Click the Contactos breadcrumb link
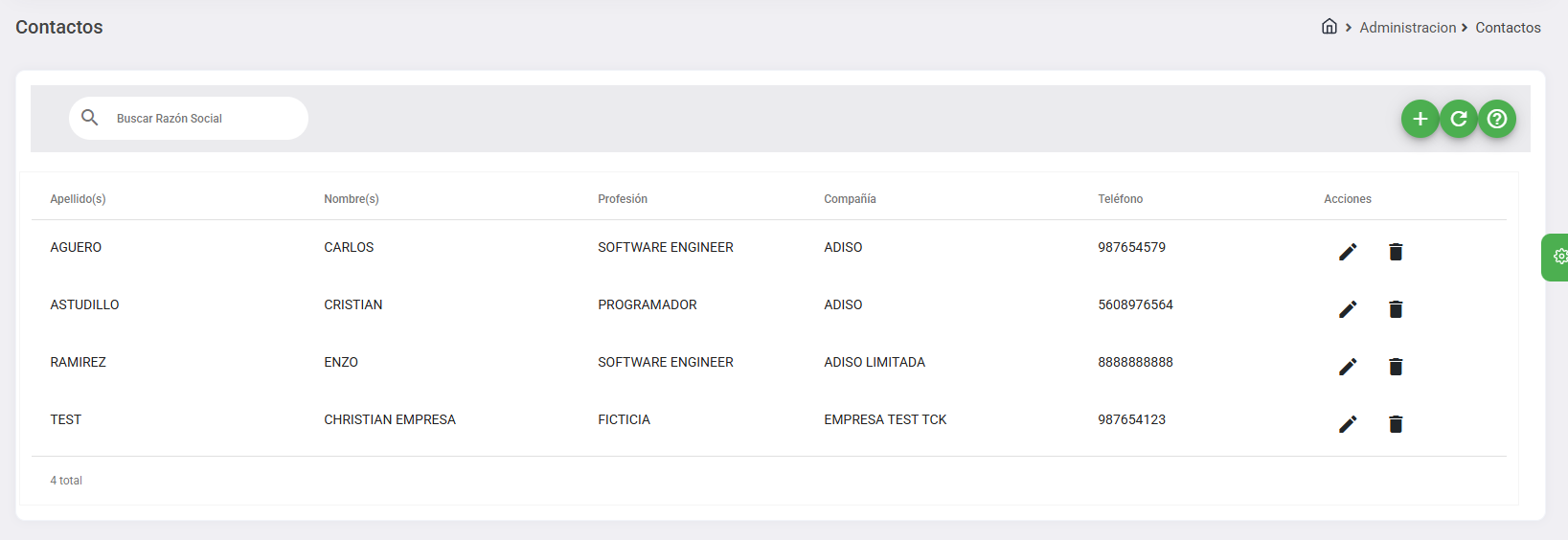 click(1508, 28)
